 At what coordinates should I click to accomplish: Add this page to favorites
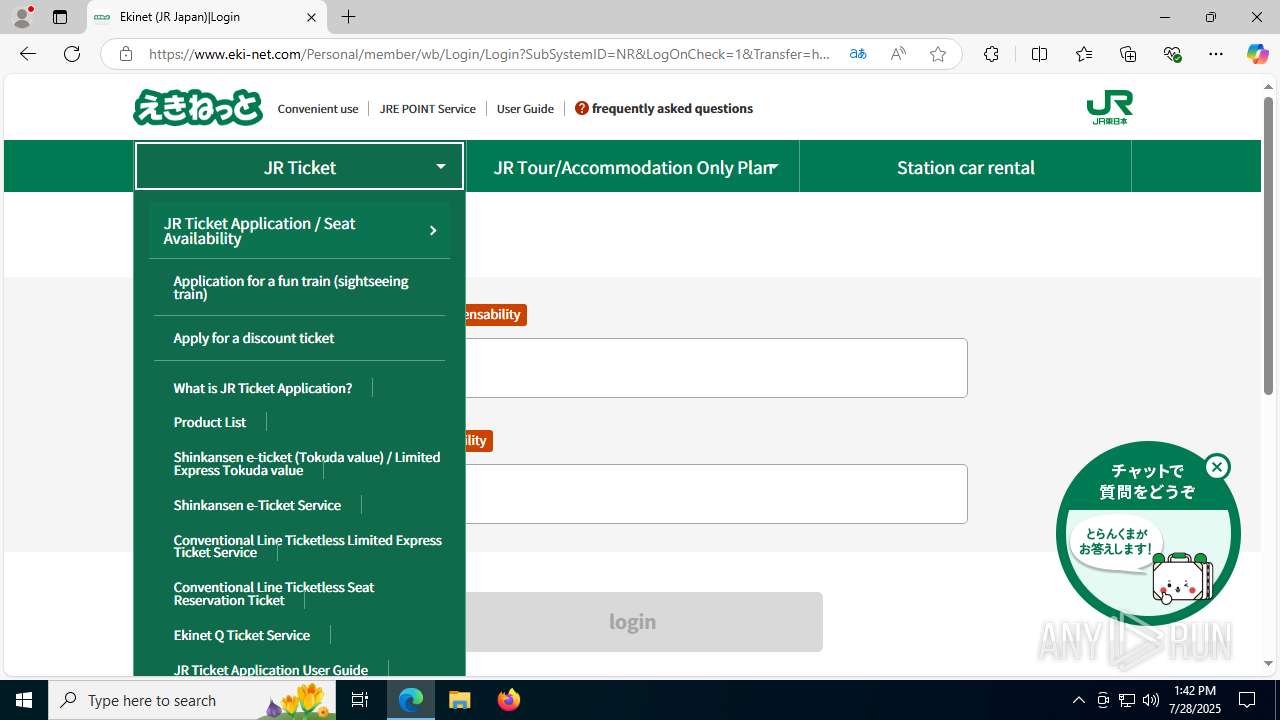point(938,54)
